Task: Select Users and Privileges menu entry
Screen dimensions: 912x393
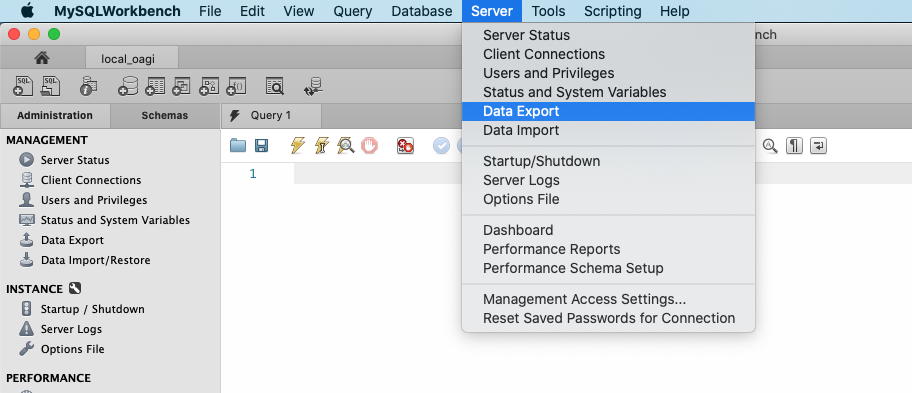Action: [608, 73]
